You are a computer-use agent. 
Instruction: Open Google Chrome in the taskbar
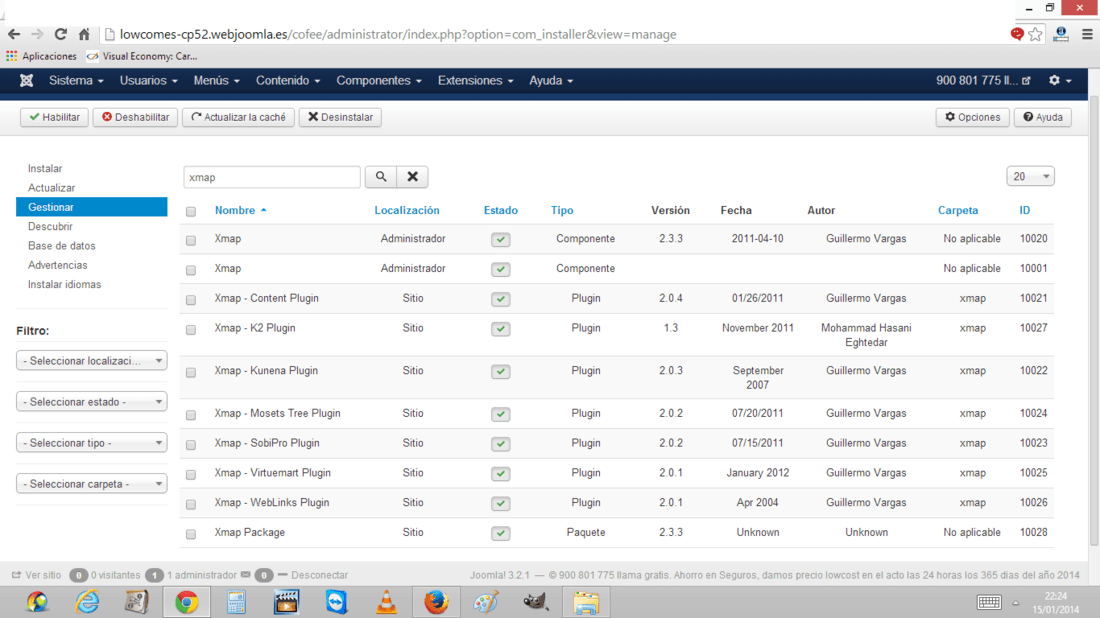[187, 603]
